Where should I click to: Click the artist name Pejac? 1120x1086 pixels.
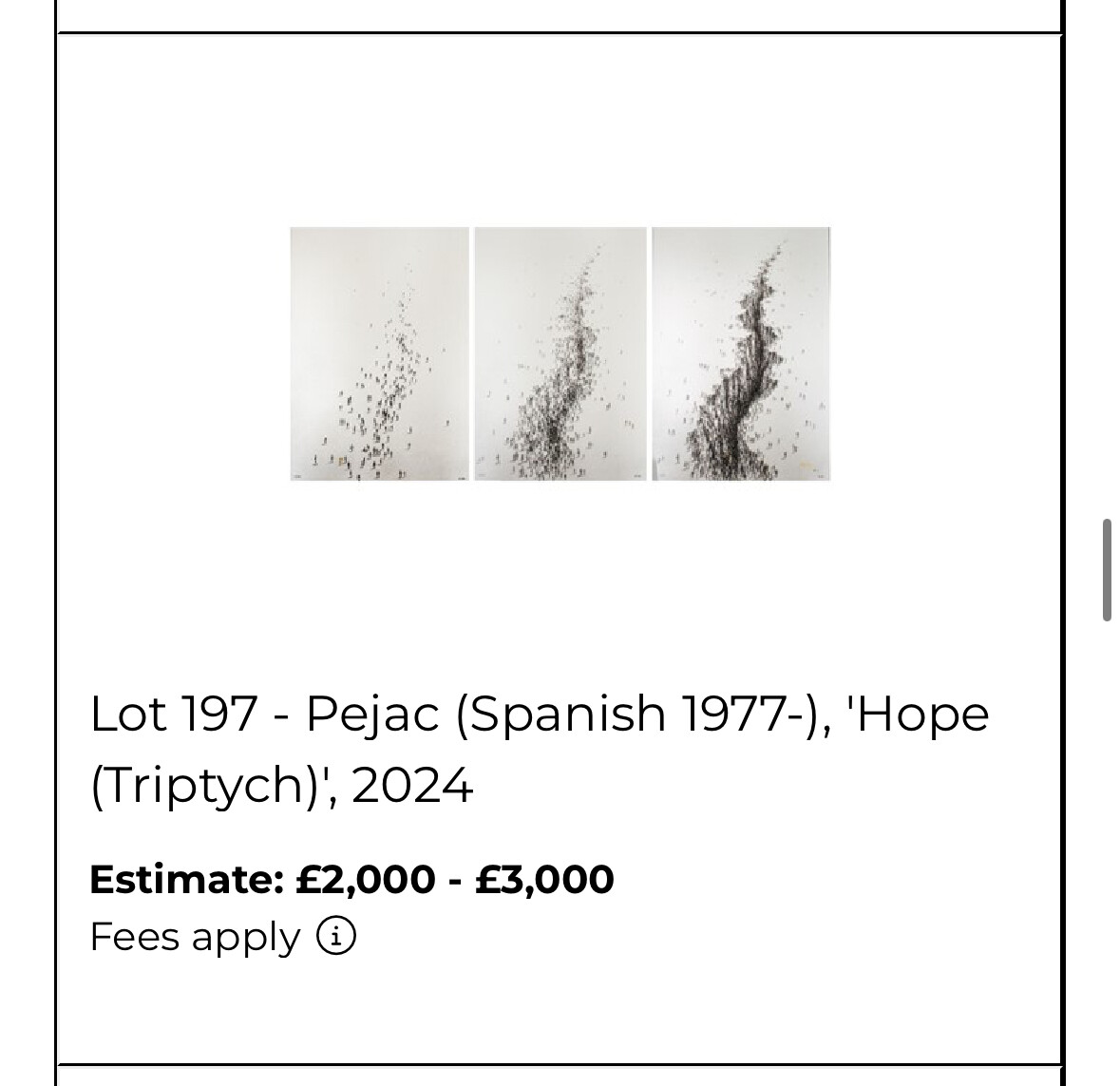pyautogui.click(x=372, y=714)
